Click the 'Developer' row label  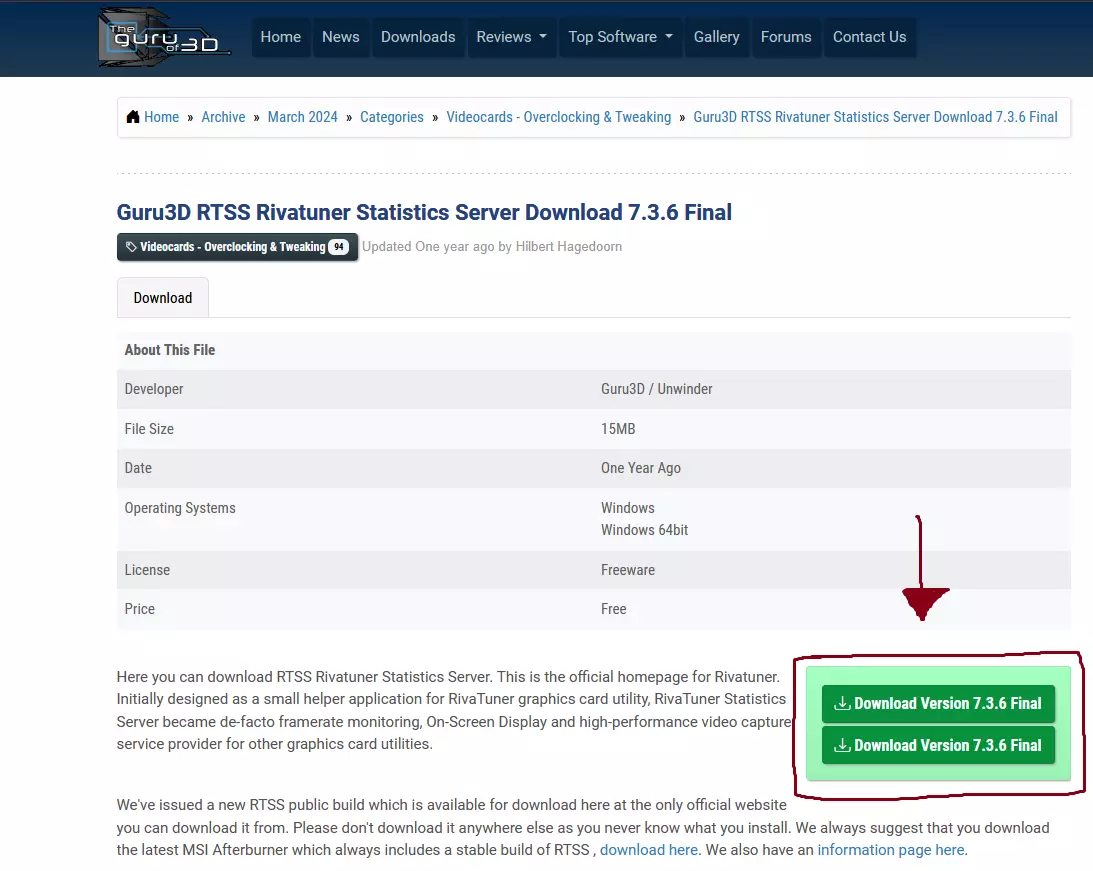point(154,389)
